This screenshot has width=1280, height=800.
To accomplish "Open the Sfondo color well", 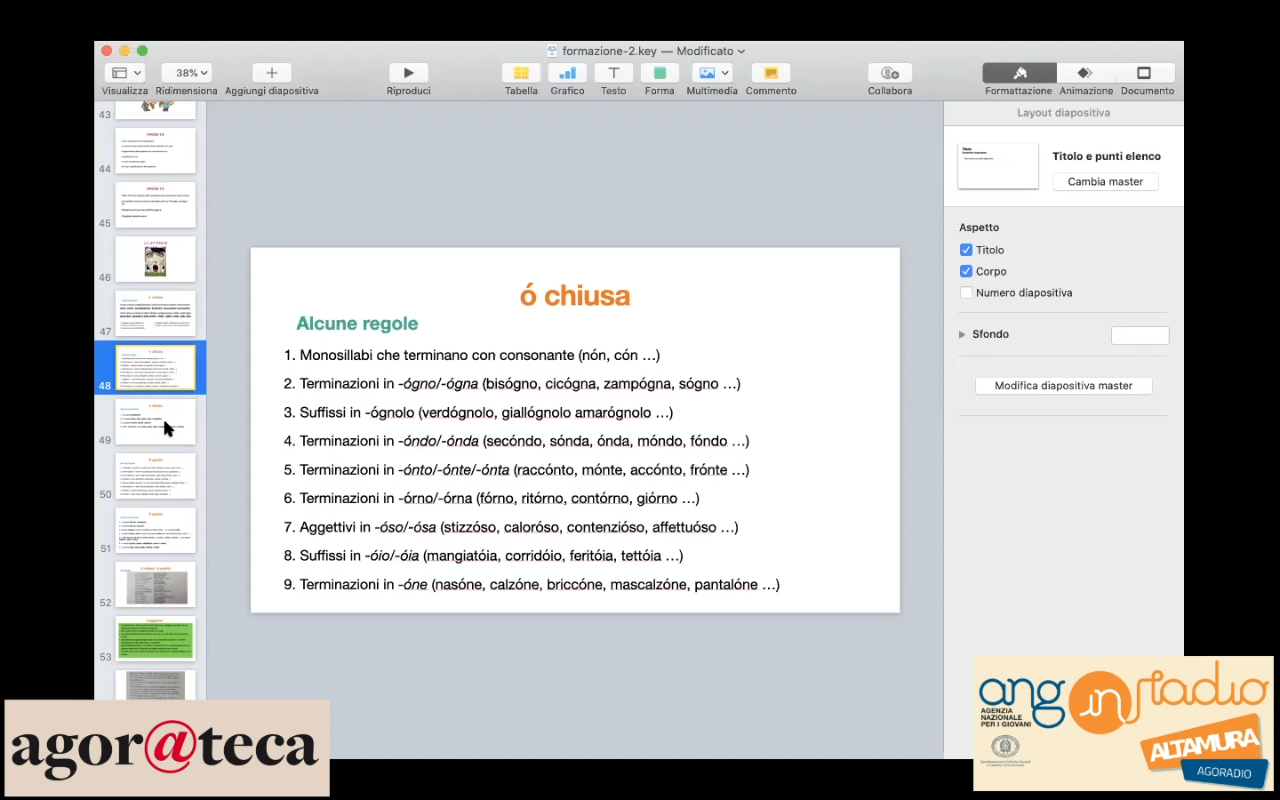I will (x=1140, y=335).
